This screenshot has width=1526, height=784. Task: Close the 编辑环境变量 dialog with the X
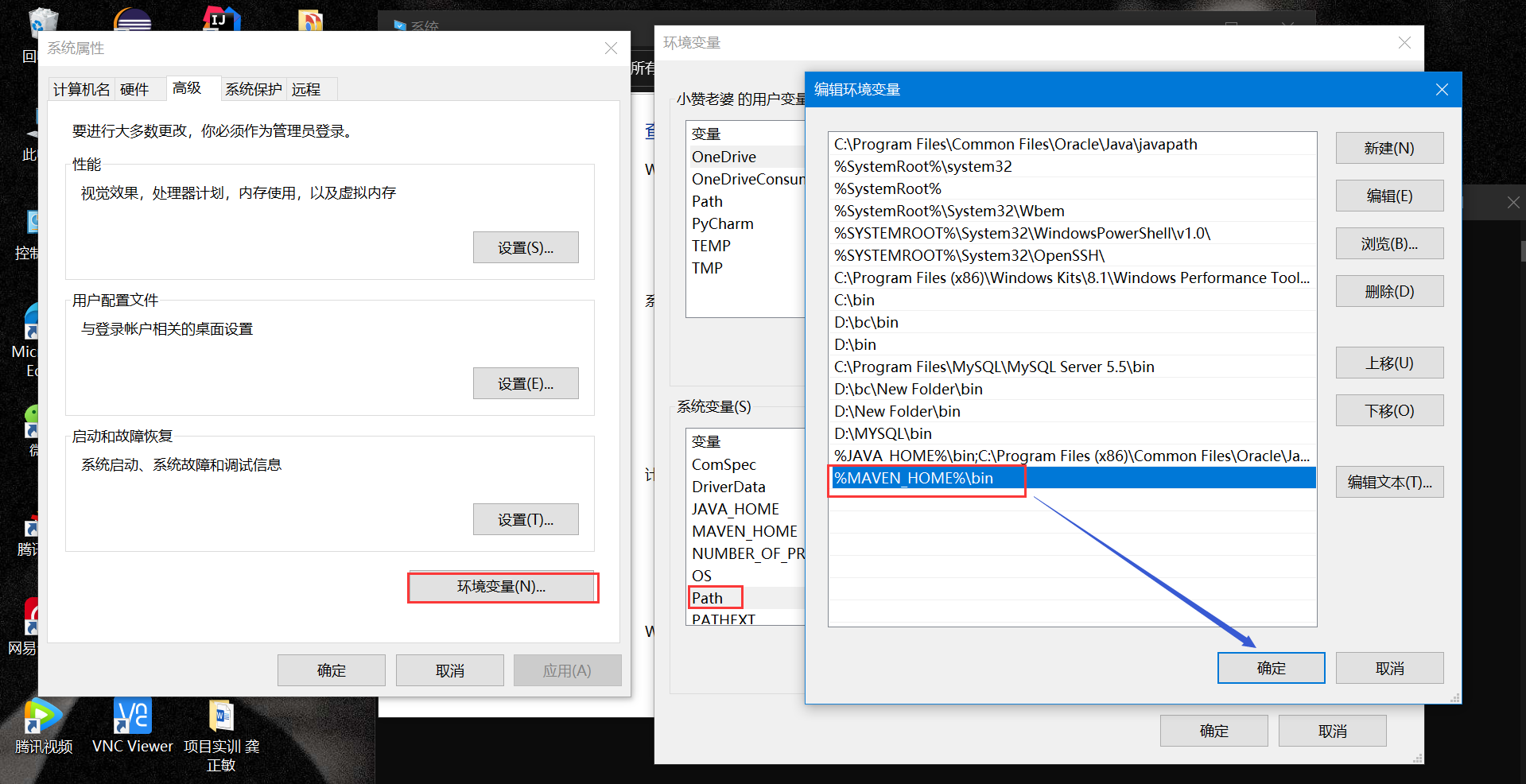point(1442,90)
